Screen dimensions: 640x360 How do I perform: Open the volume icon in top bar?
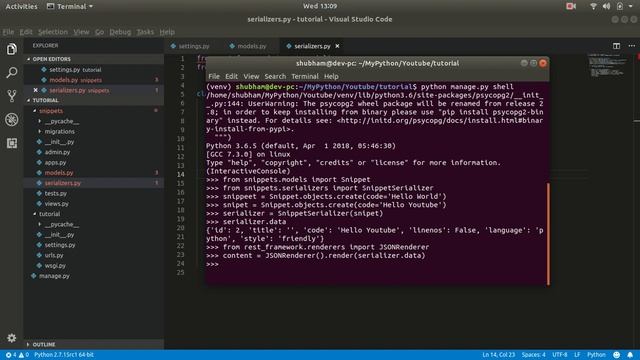click(x=606, y=6)
